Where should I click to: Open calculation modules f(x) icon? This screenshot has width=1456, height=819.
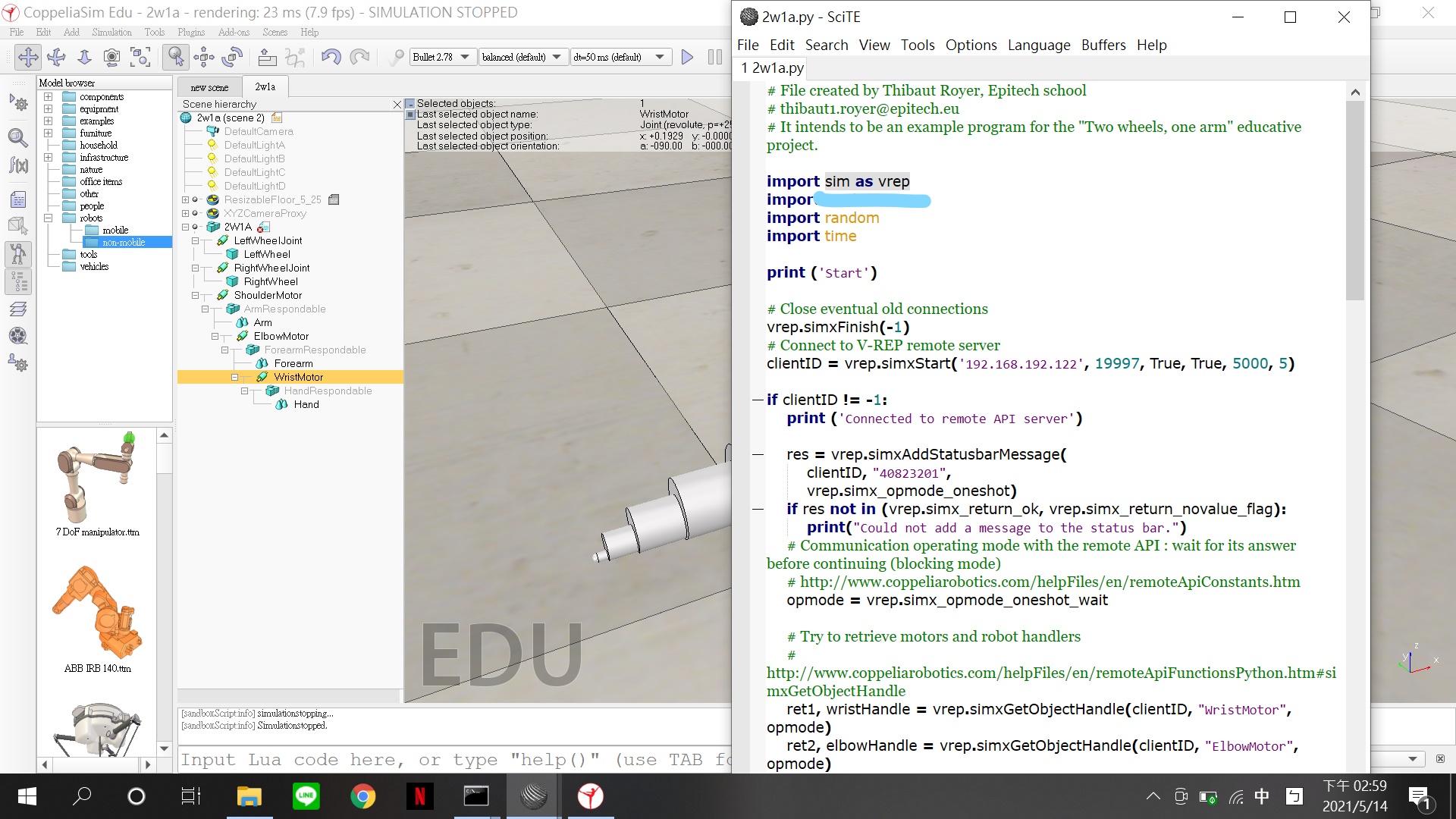click(18, 165)
